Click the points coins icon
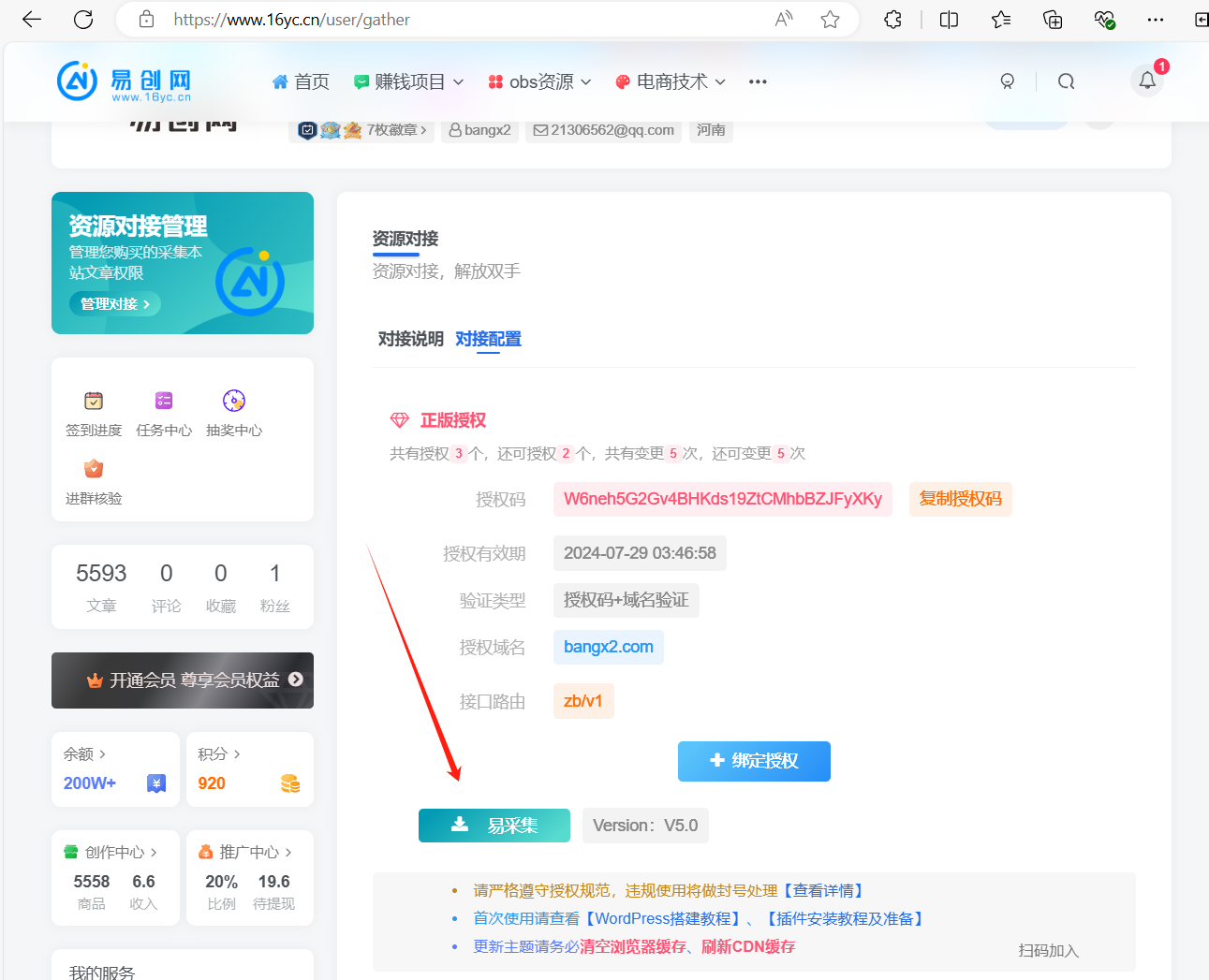Screen dimensions: 1209x980 click(290, 783)
